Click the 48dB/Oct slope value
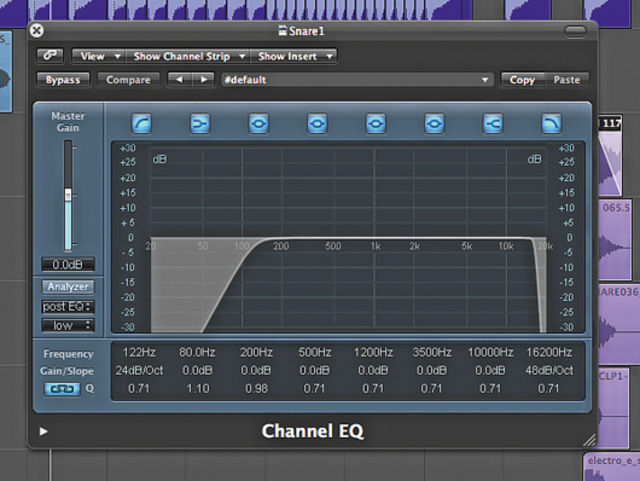The height and width of the screenshot is (481, 640). point(549,370)
